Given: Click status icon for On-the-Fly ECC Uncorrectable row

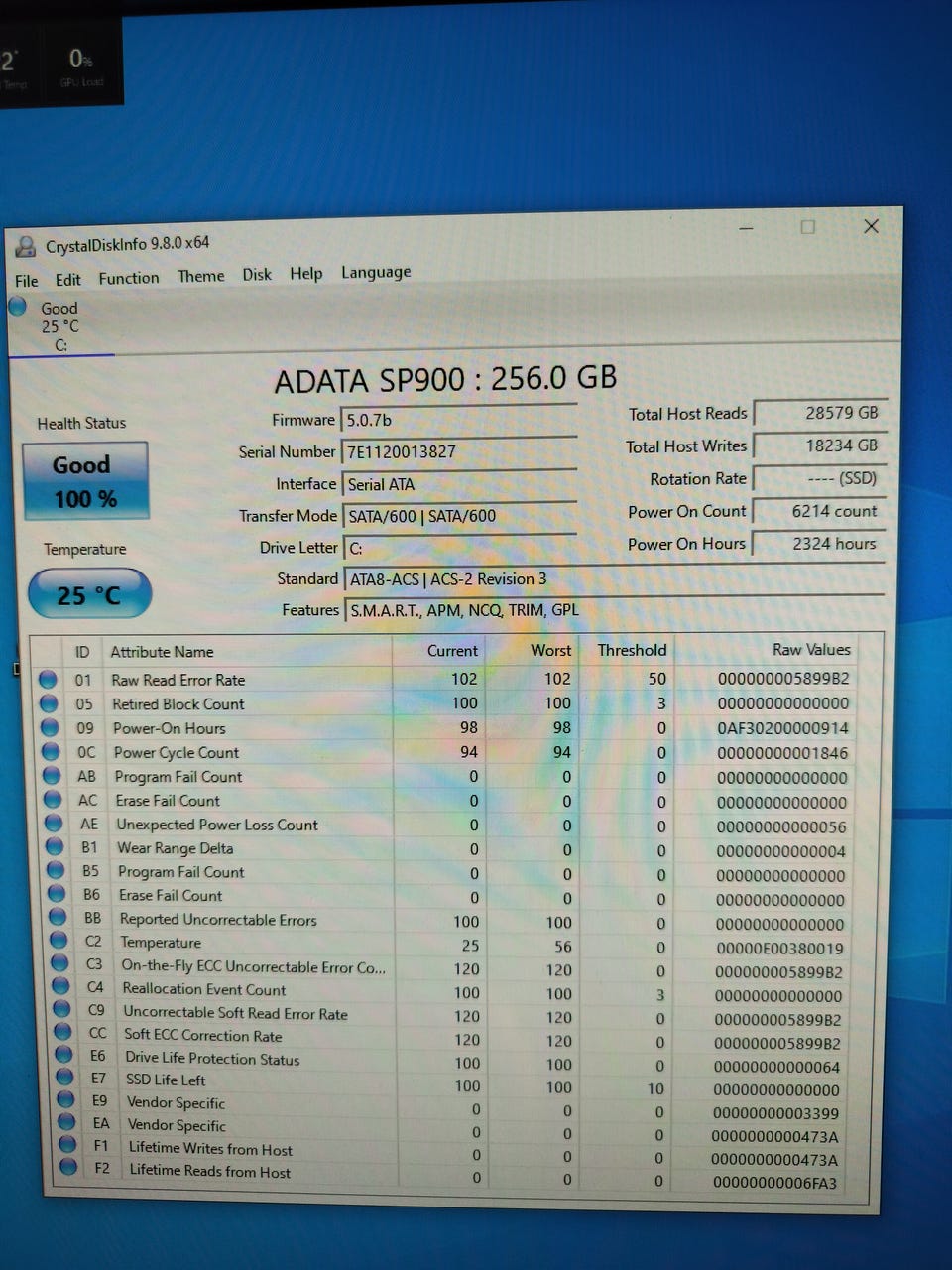Looking at the screenshot, I should coord(59,963).
